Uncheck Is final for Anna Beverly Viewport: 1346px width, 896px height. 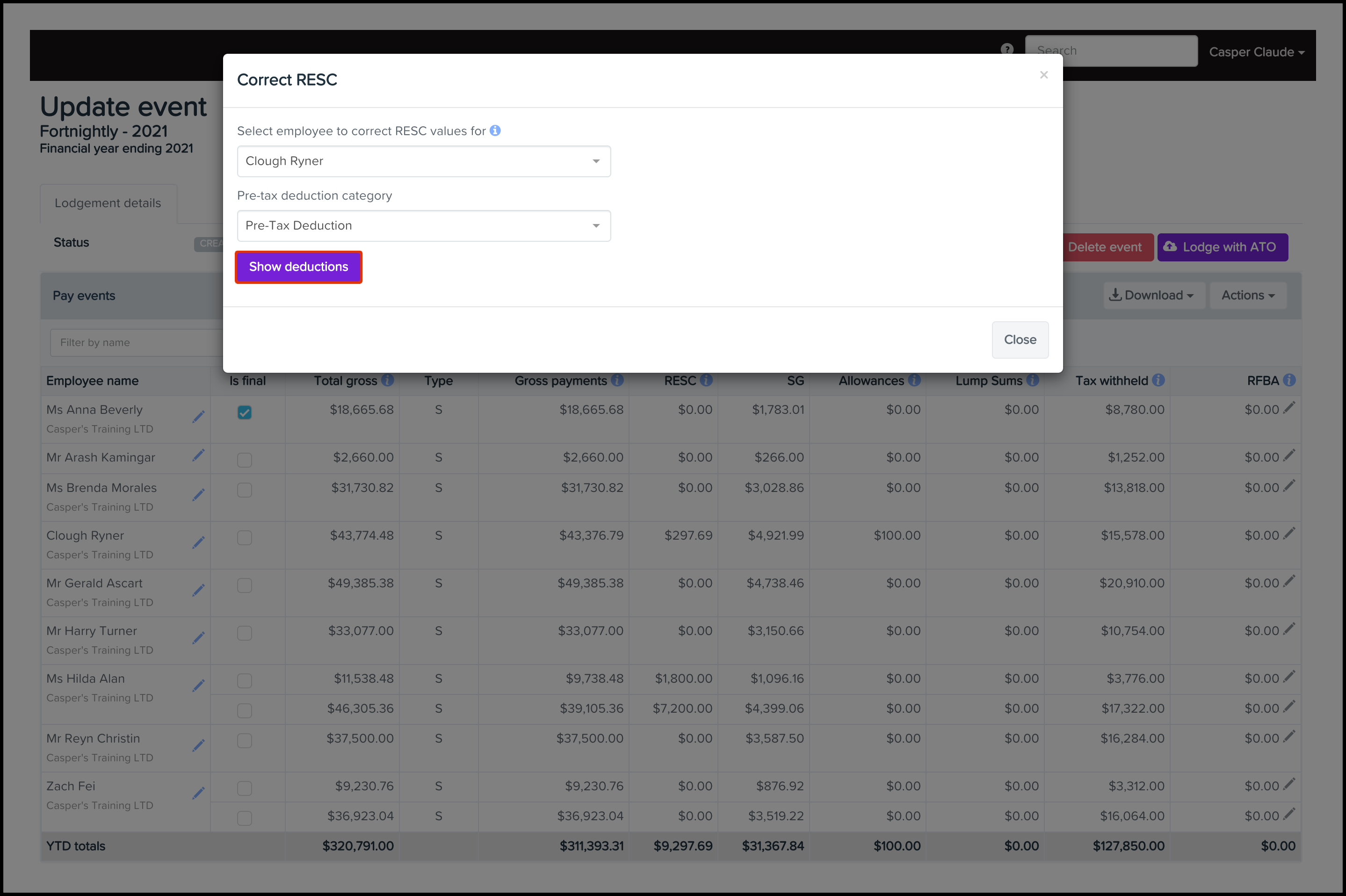(245, 412)
